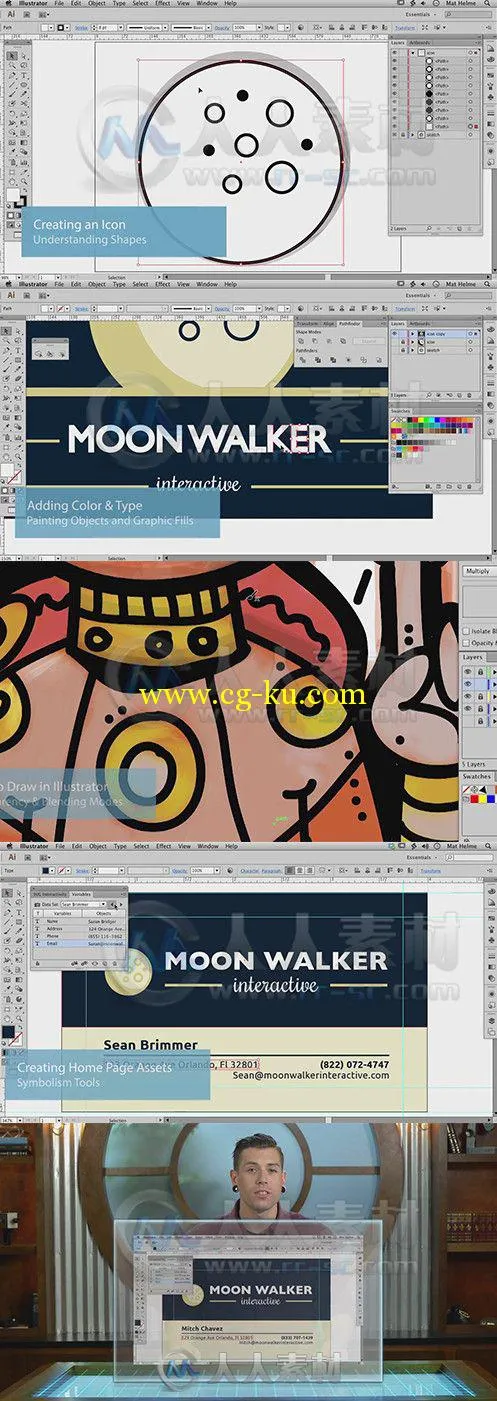Select Selection tool in the Symbolism Tools window

pos(7,893)
